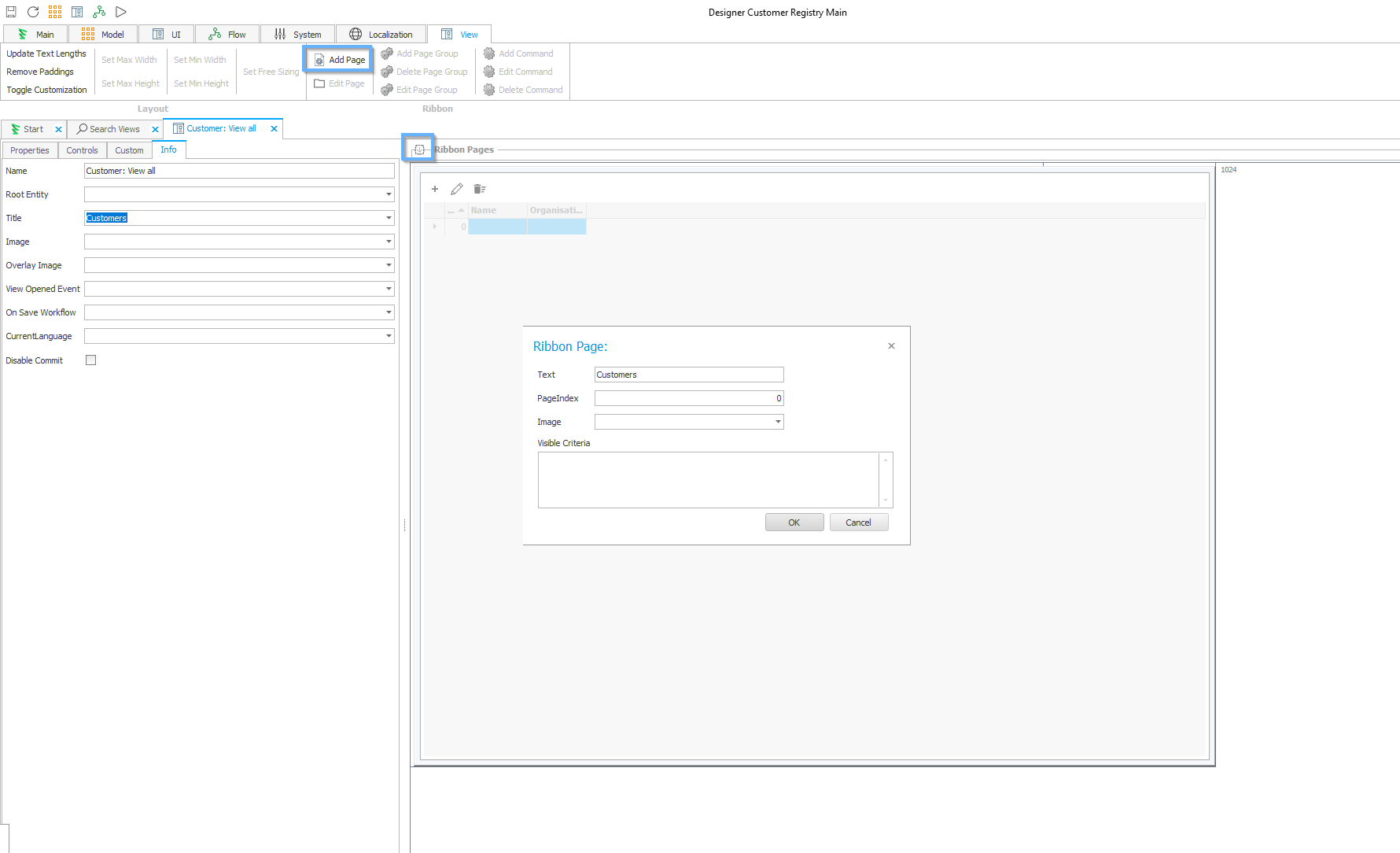The height and width of the screenshot is (853, 1400).
Task: Open the Properties panel tab
Action: tap(30, 150)
